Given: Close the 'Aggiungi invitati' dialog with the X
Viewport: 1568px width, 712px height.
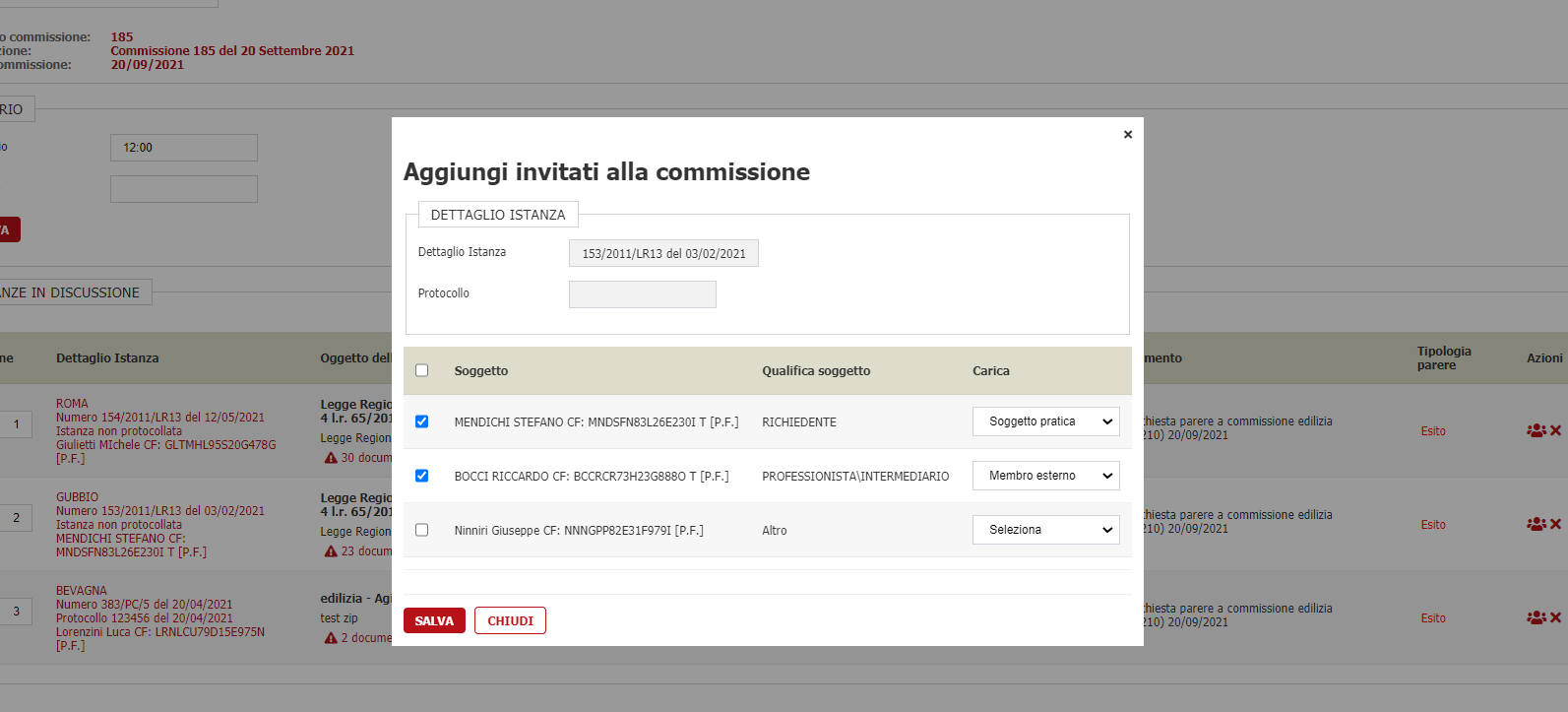Looking at the screenshot, I should (1128, 135).
